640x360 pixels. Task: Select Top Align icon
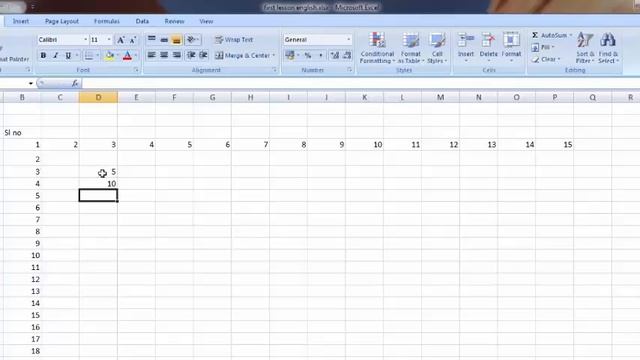151,39
